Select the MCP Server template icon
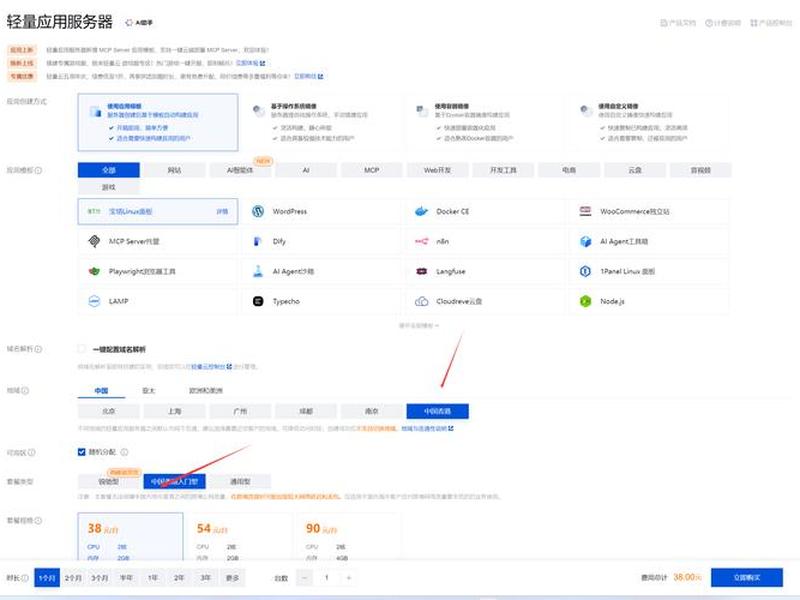 pyautogui.click(x=94, y=241)
